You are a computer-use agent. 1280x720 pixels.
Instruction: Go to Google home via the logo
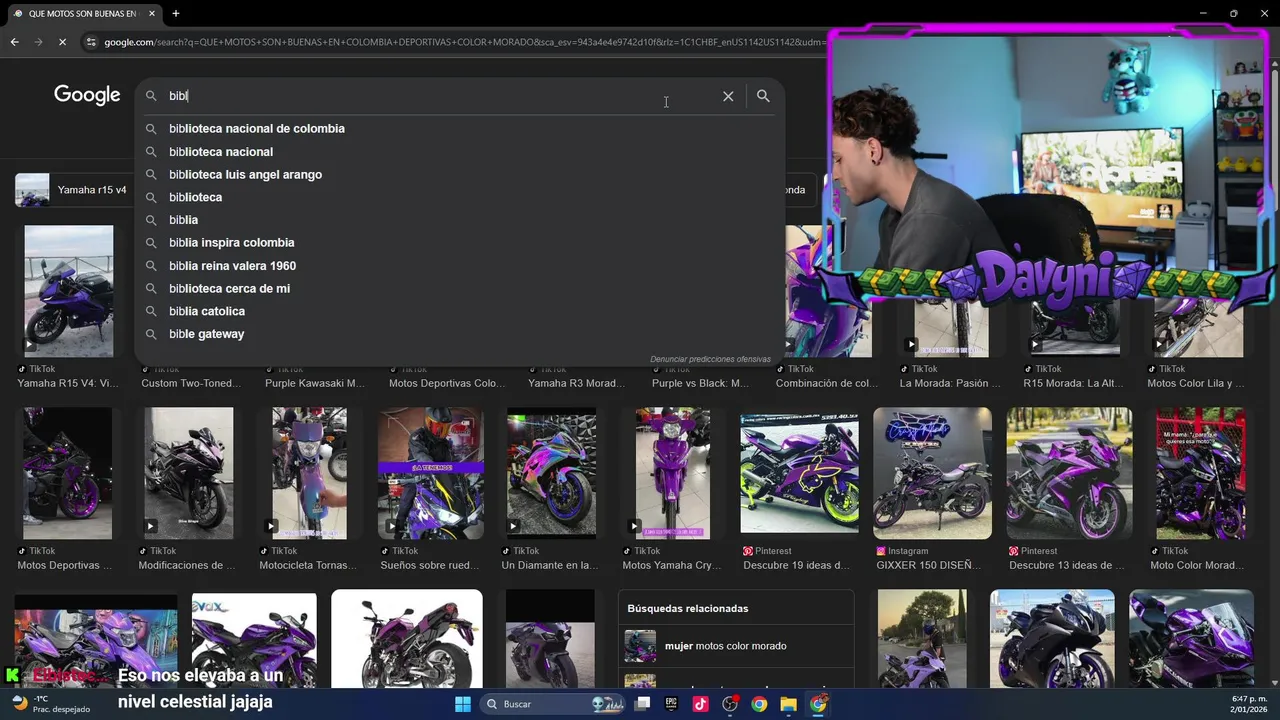click(87, 95)
